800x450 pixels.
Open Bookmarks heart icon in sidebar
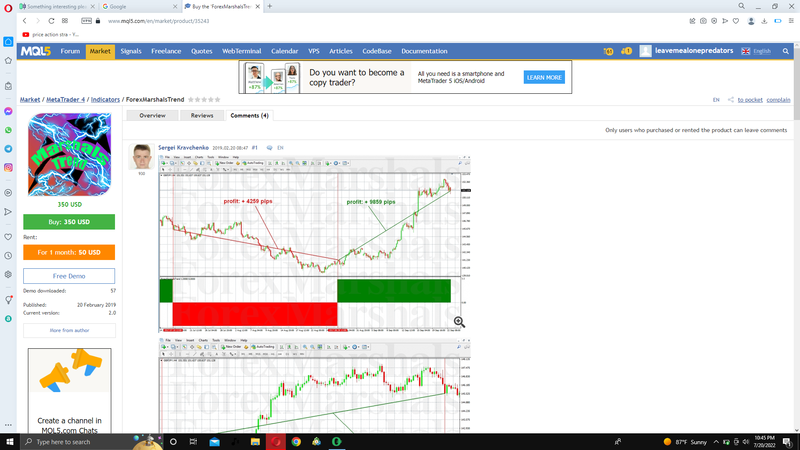[x=8, y=237]
